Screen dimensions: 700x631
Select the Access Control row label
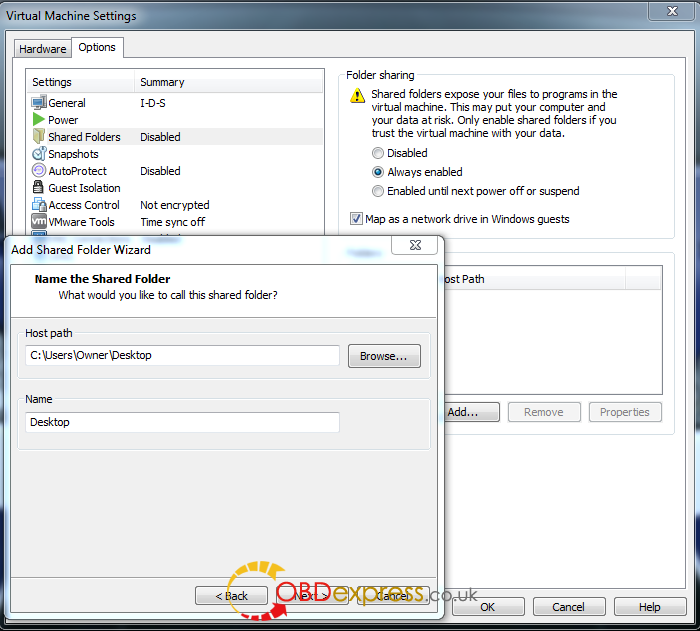(x=84, y=205)
